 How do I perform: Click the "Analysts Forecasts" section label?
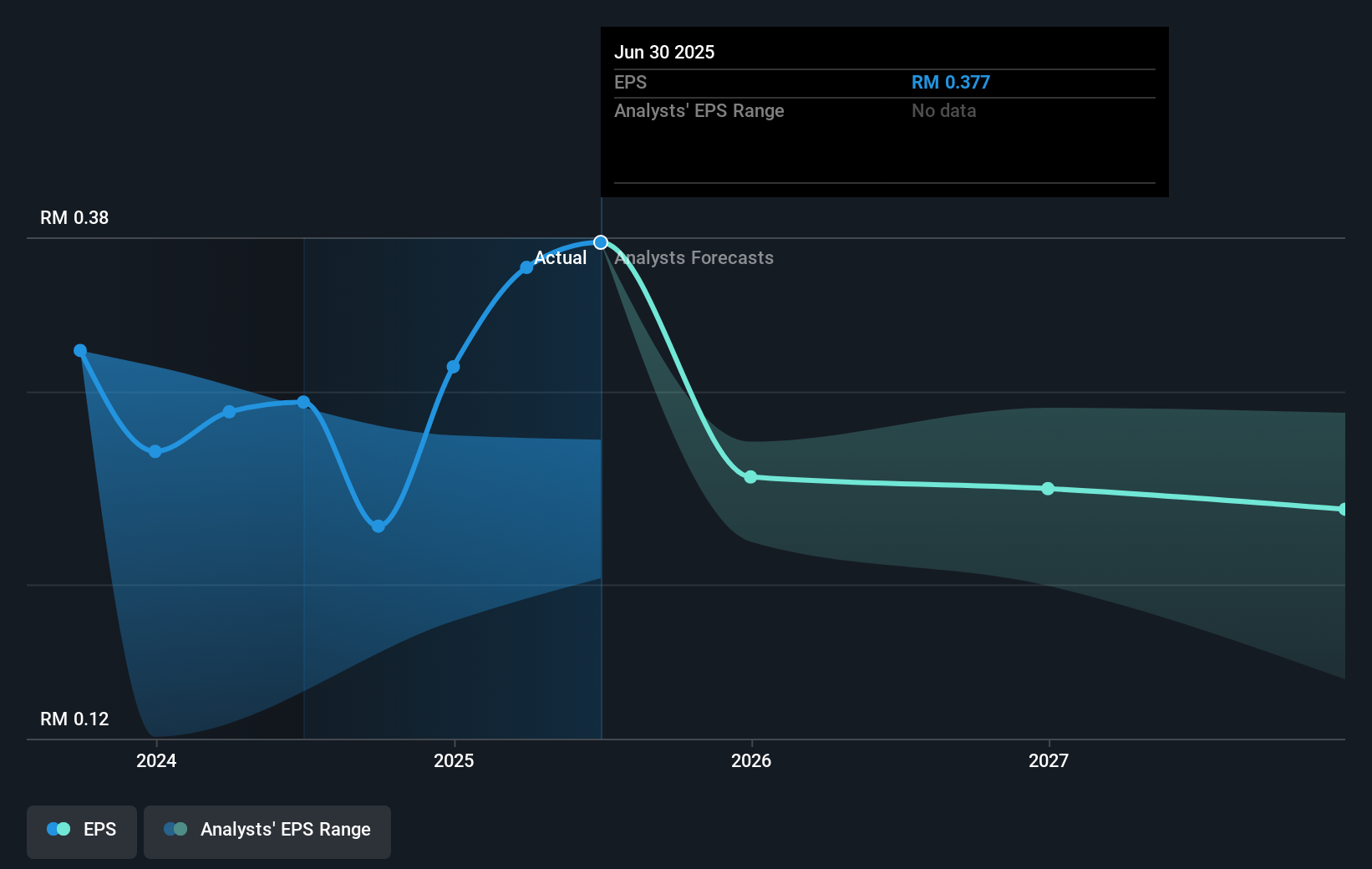[694, 258]
